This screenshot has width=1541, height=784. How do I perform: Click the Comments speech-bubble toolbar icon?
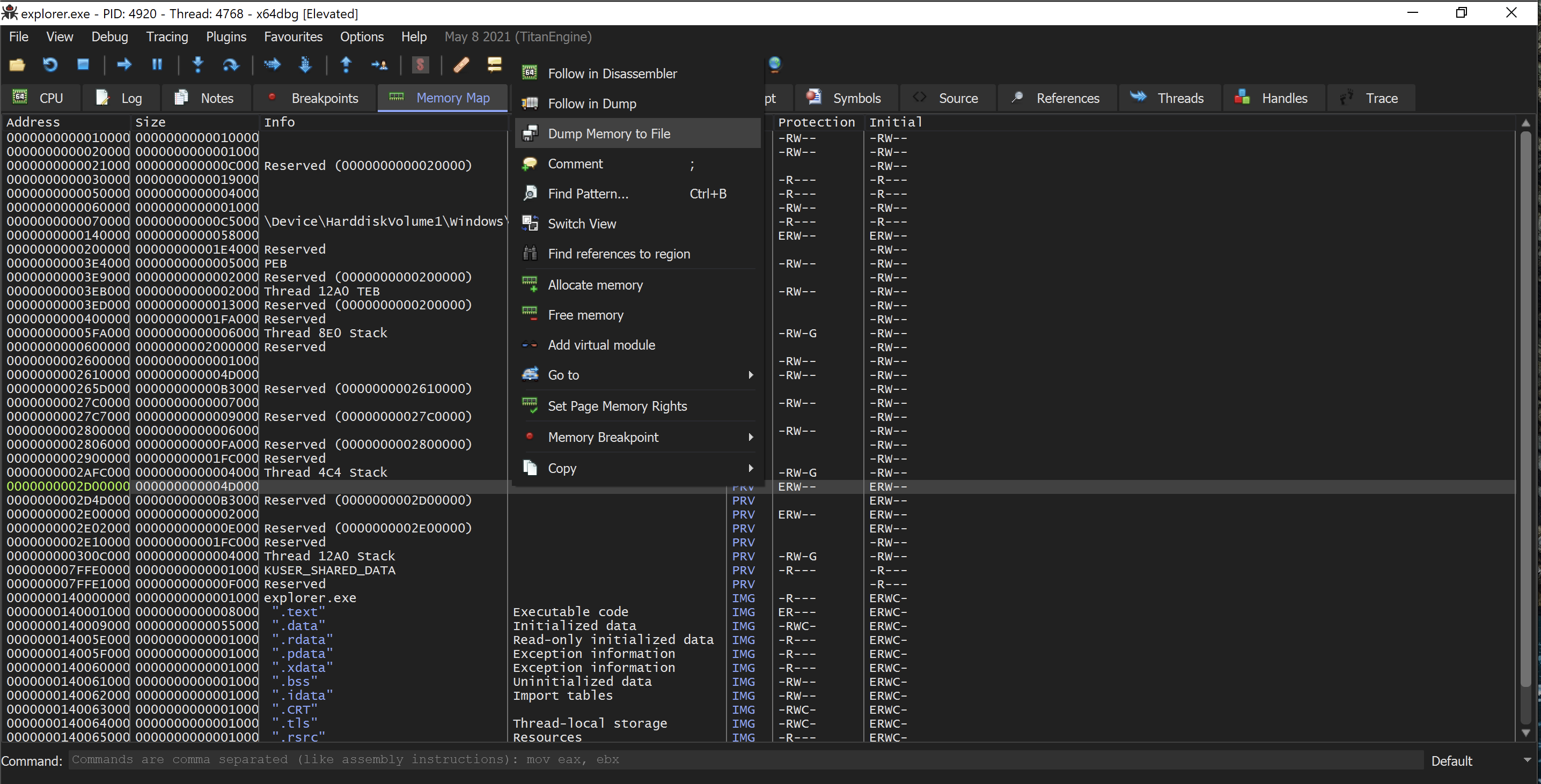494,64
